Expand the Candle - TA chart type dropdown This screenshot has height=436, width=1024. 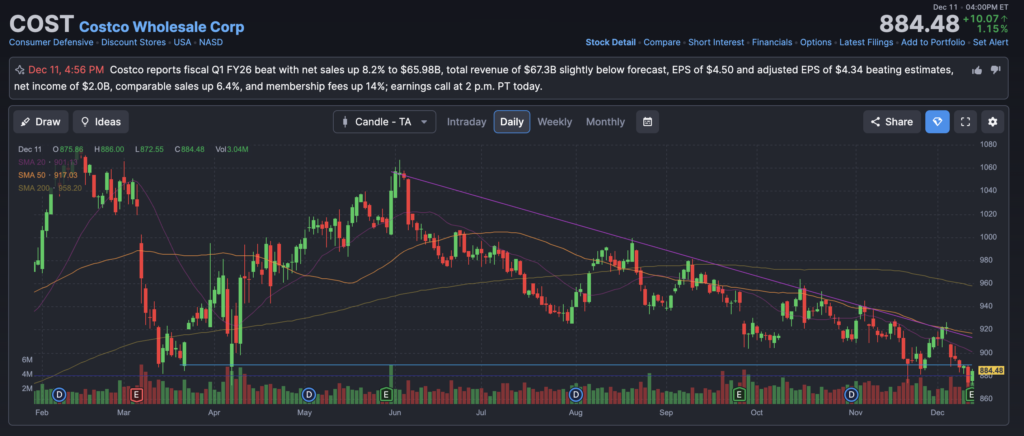[385, 122]
